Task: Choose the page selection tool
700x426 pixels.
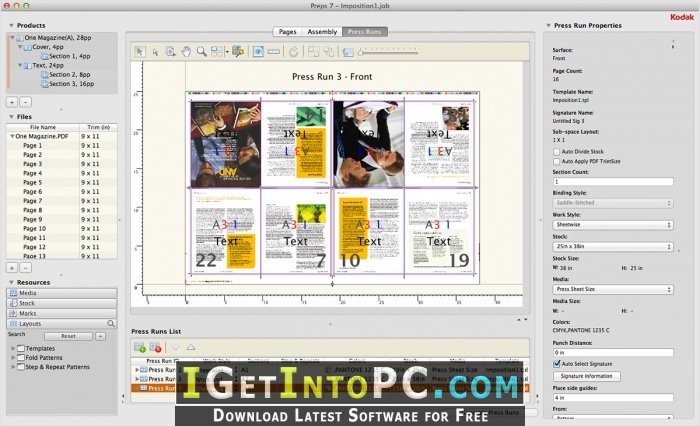Action: pyautogui.click(x=171, y=52)
